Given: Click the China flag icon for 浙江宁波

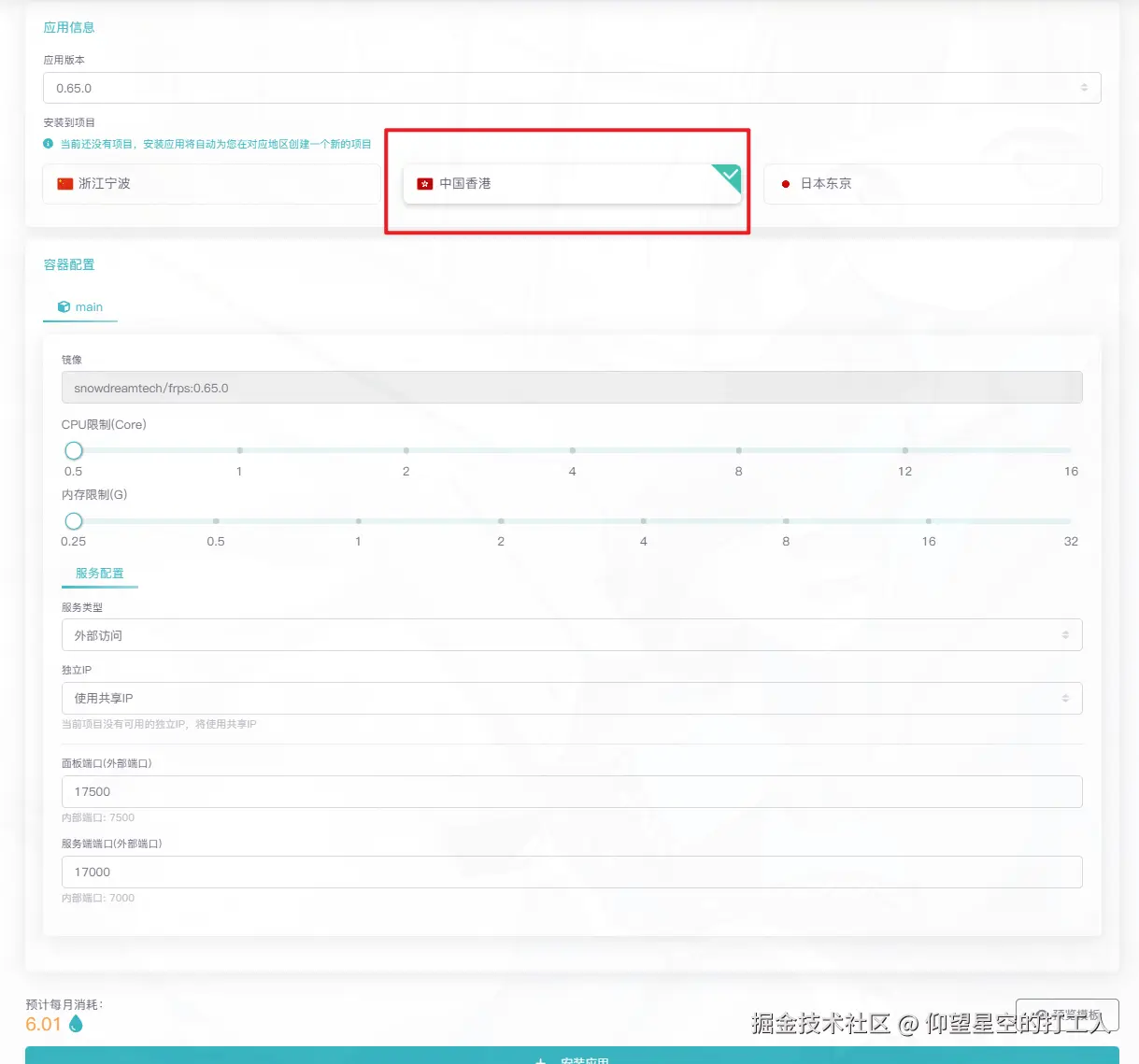Looking at the screenshot, I should tap(64, 184).
